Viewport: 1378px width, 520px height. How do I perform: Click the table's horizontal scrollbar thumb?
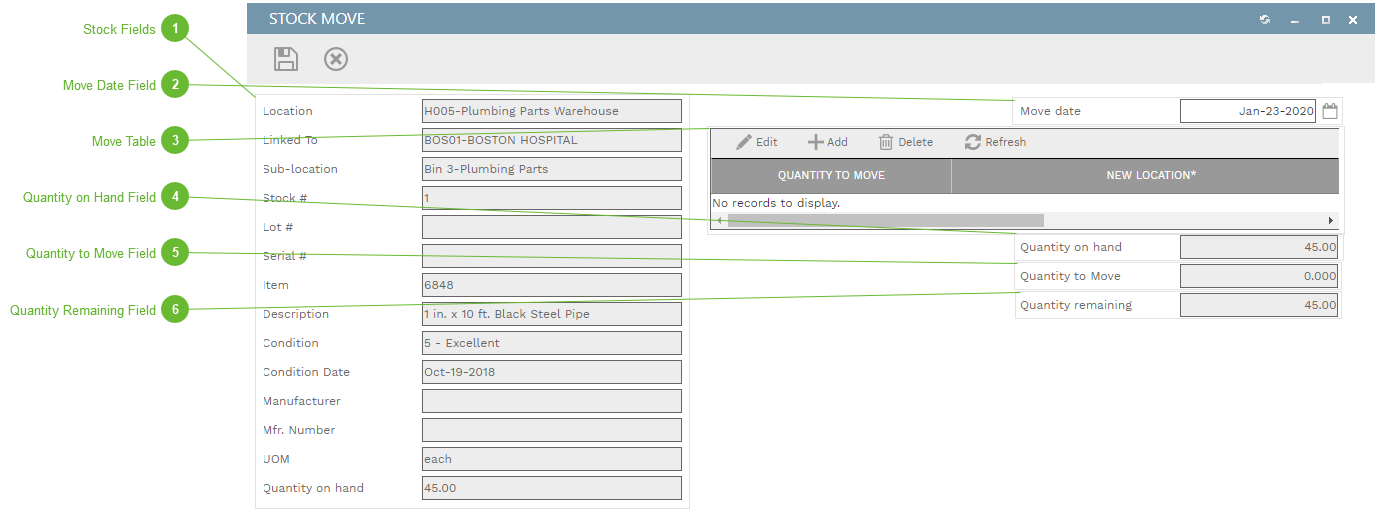coord(885,220)
